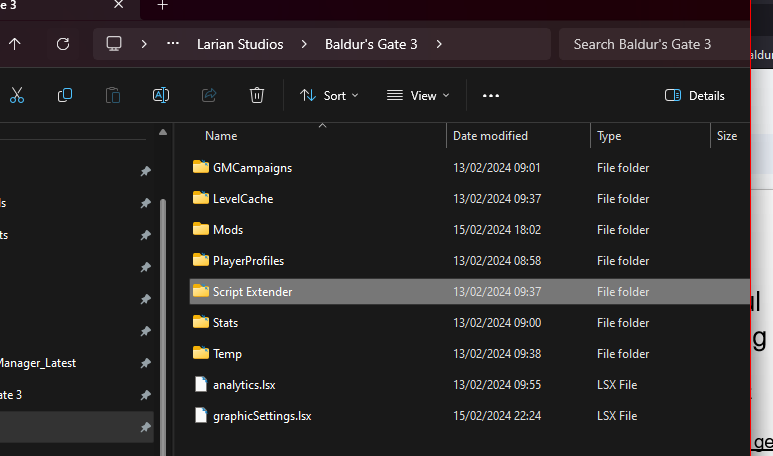Expand chevron after Baldur's Gate 3 breadcrumb
This screenshot has height=456, width=773.
(x=439, y=44)
